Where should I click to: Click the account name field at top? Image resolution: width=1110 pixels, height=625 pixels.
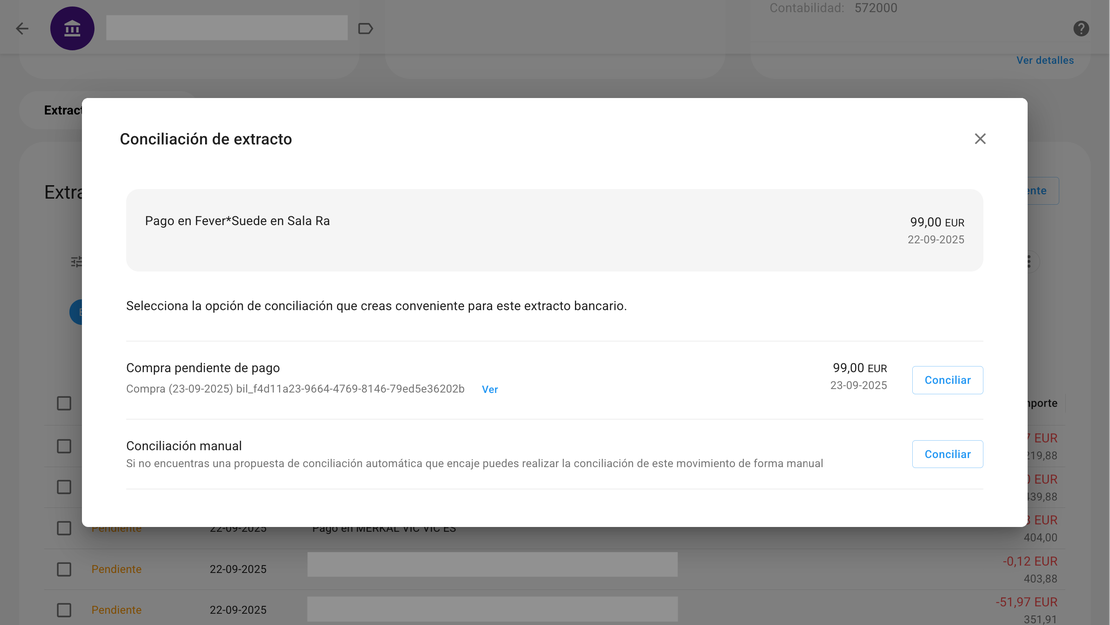pyautogui.click(x=227, y=28)
